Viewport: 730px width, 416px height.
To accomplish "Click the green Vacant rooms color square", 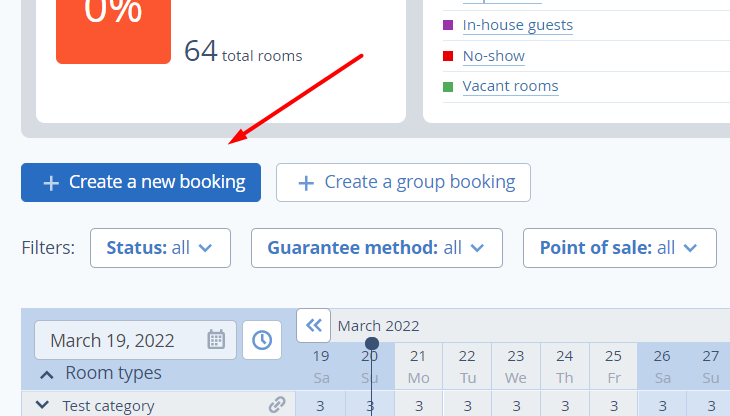I will click(x=448, y=87).
